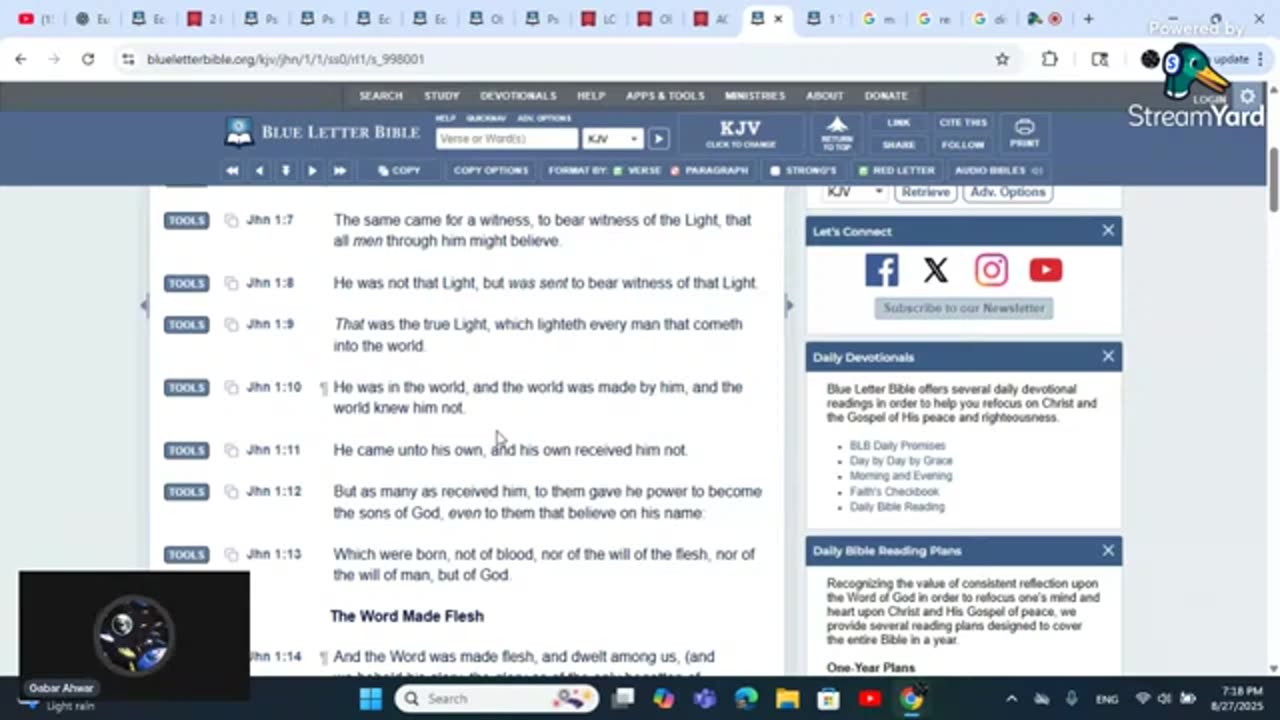Open Microsoft Edge from taskbar

click(x=747, y=698)
